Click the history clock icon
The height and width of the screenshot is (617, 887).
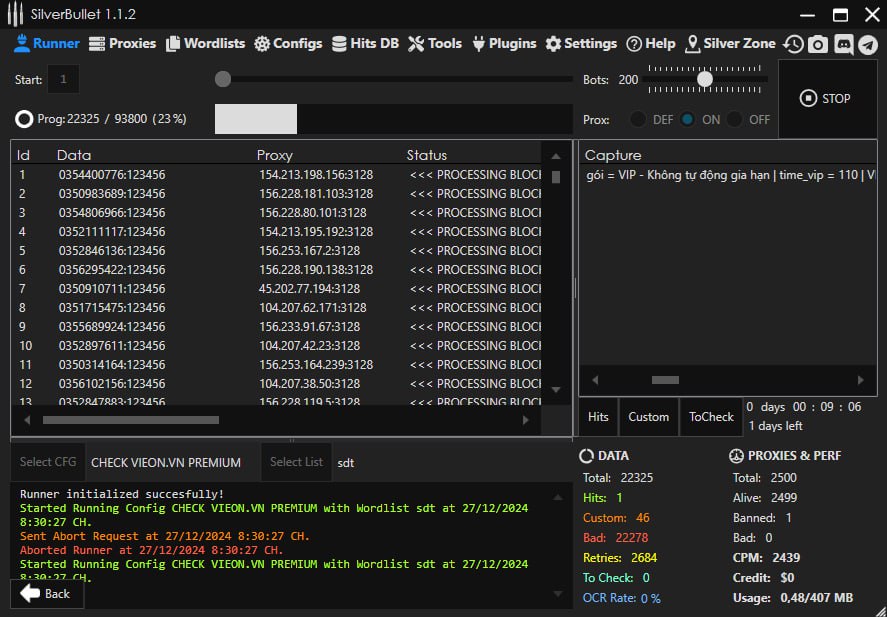[x=793, y=44]
